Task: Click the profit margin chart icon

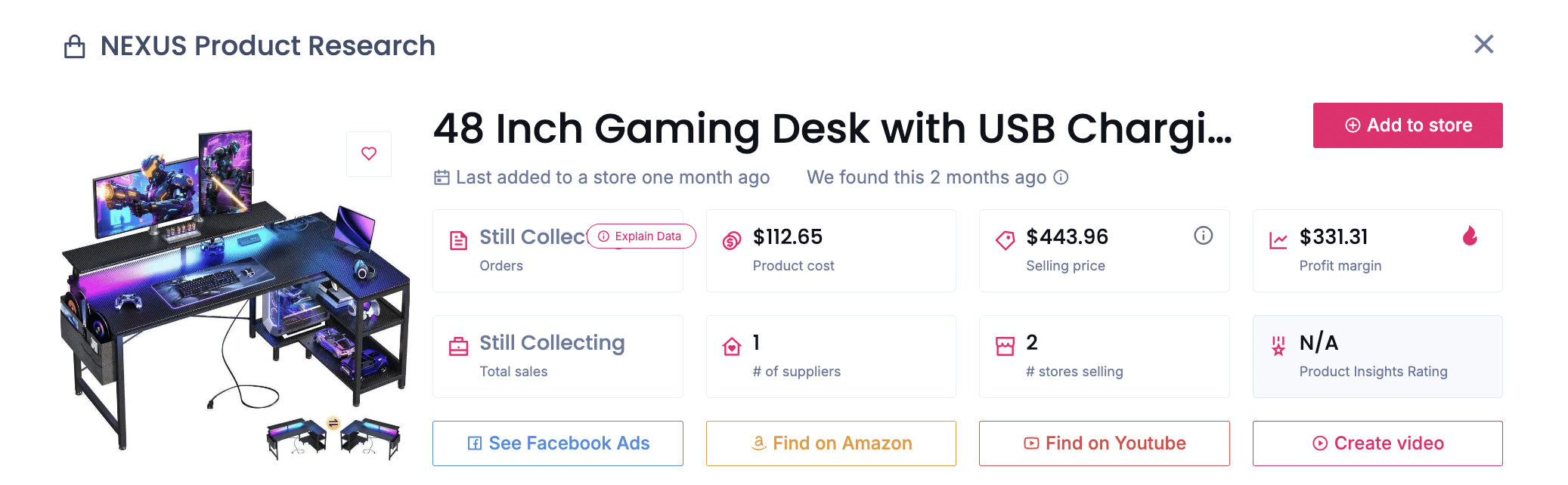Action: point(1278,239)
